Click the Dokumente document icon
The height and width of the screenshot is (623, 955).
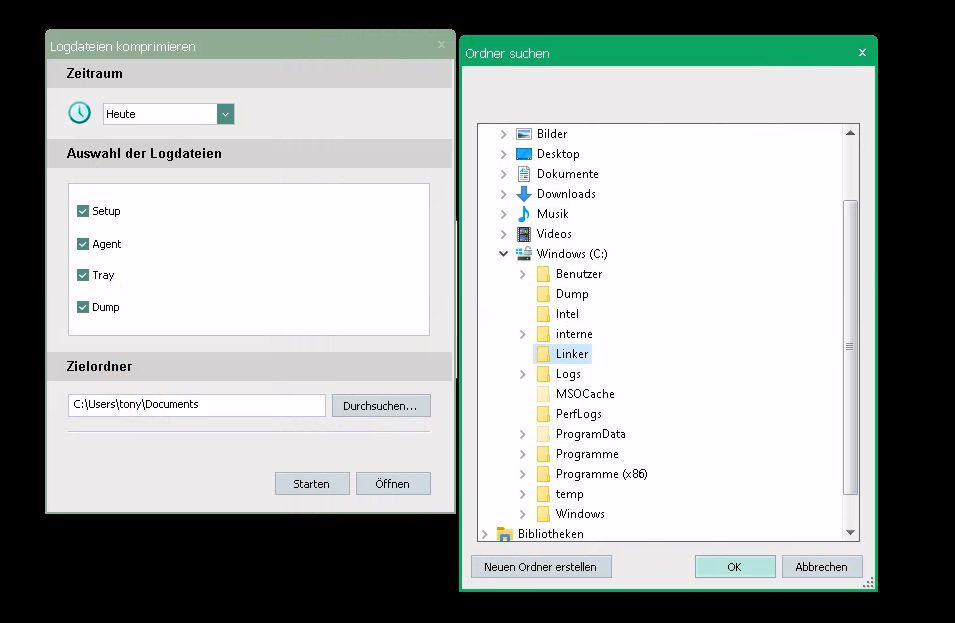(524, 174)
